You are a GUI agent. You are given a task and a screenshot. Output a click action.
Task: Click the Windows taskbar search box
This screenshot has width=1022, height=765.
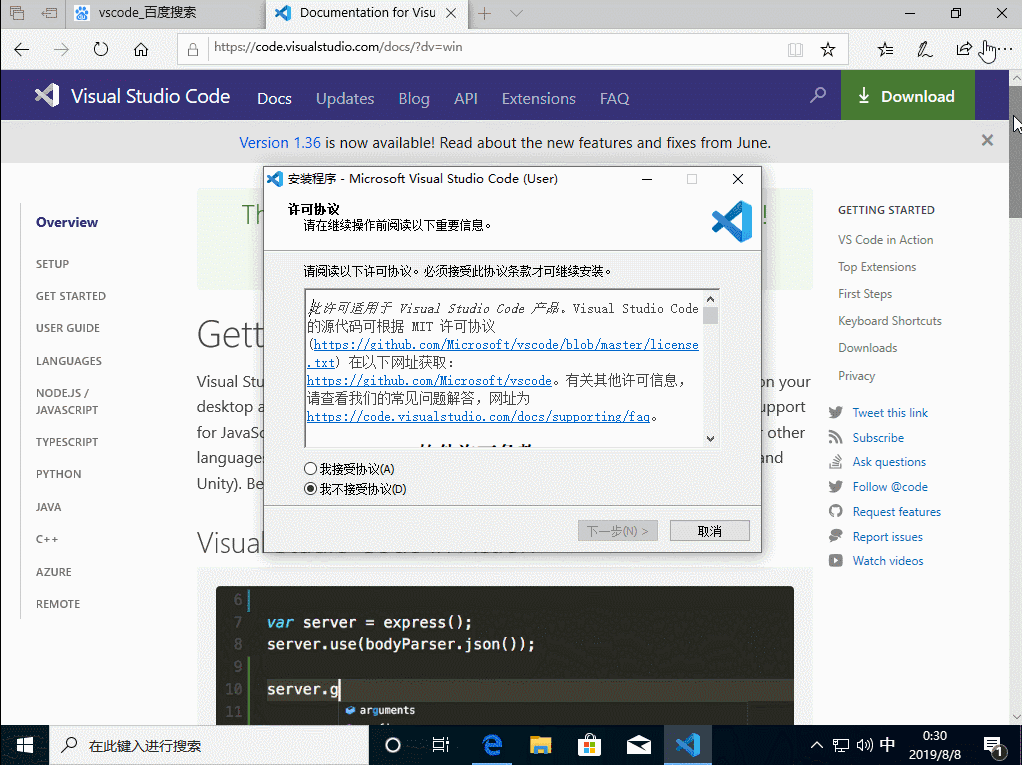click(209, 745)
